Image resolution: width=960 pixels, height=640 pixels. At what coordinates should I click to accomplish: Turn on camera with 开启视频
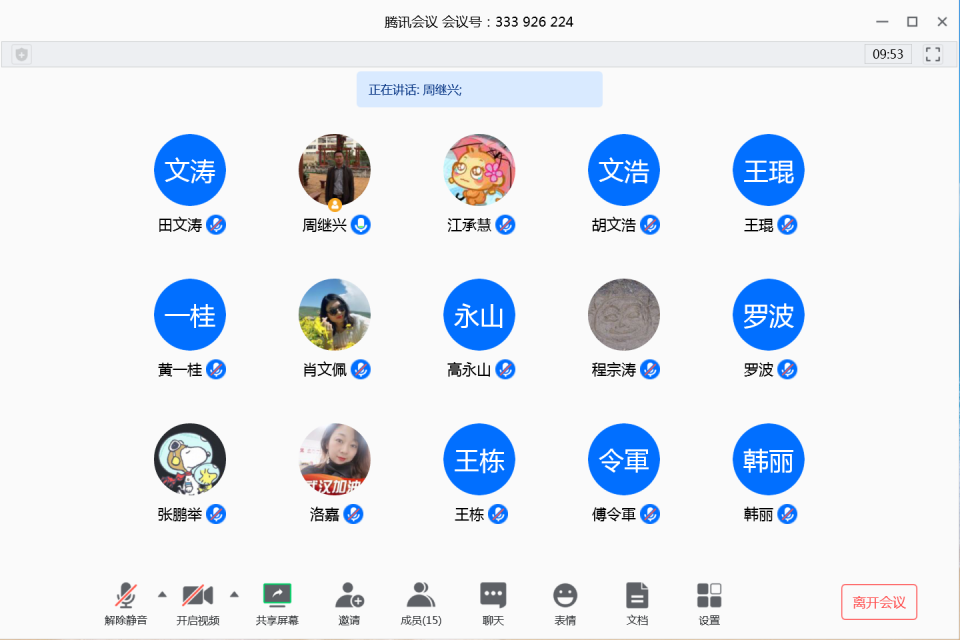198,603
